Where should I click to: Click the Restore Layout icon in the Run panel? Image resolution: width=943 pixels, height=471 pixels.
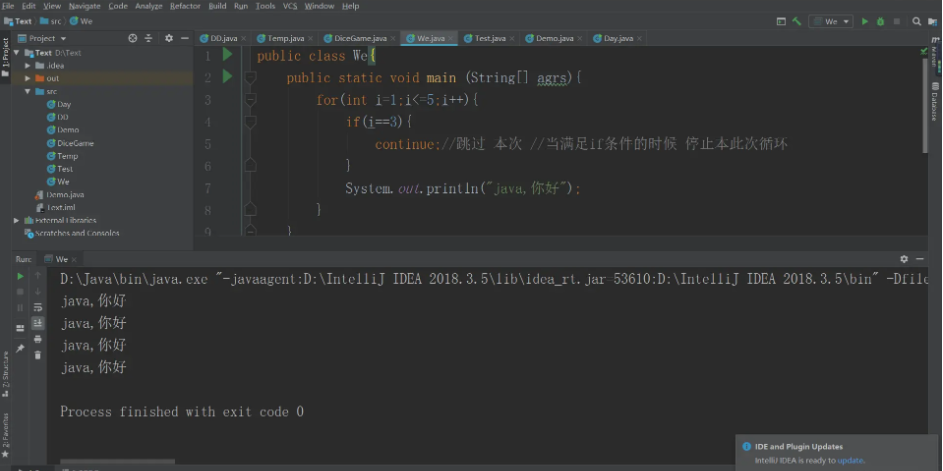tap(20, 328)
